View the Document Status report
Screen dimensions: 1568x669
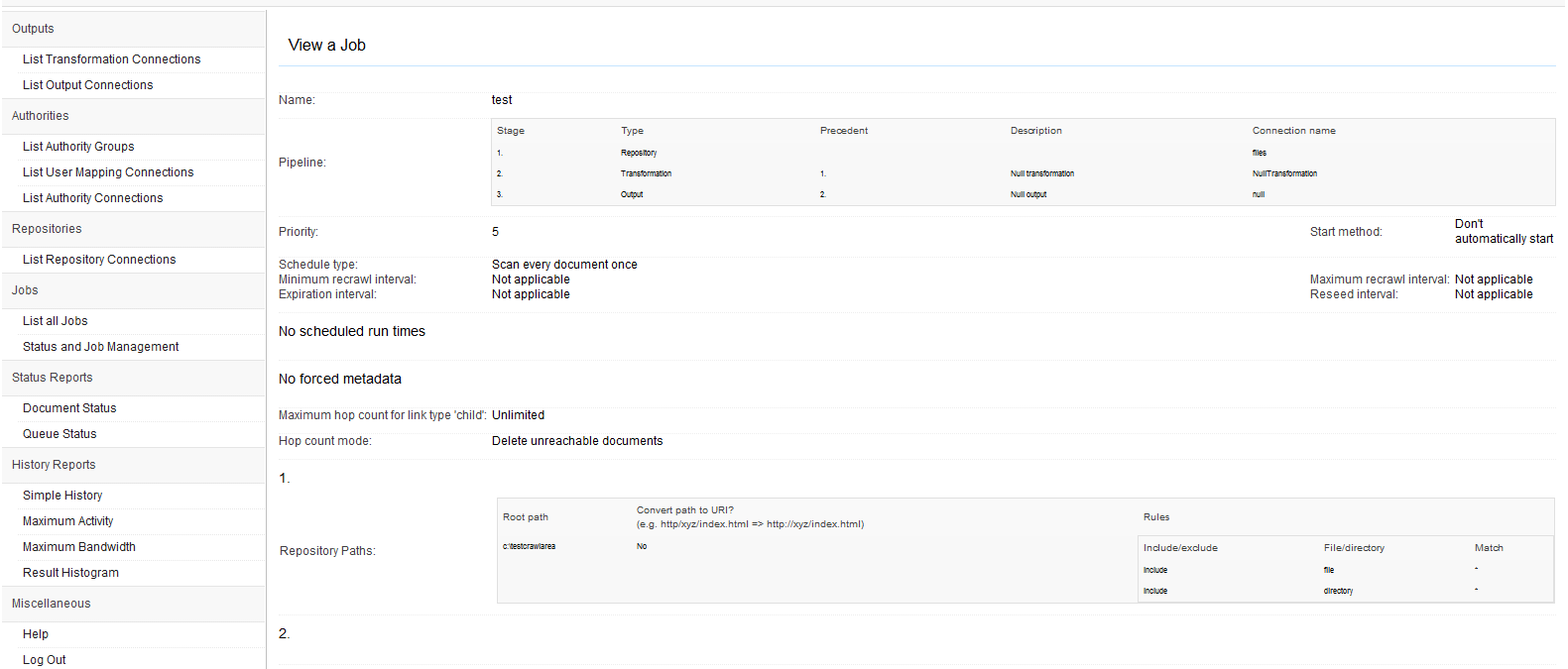click(69, 408)
